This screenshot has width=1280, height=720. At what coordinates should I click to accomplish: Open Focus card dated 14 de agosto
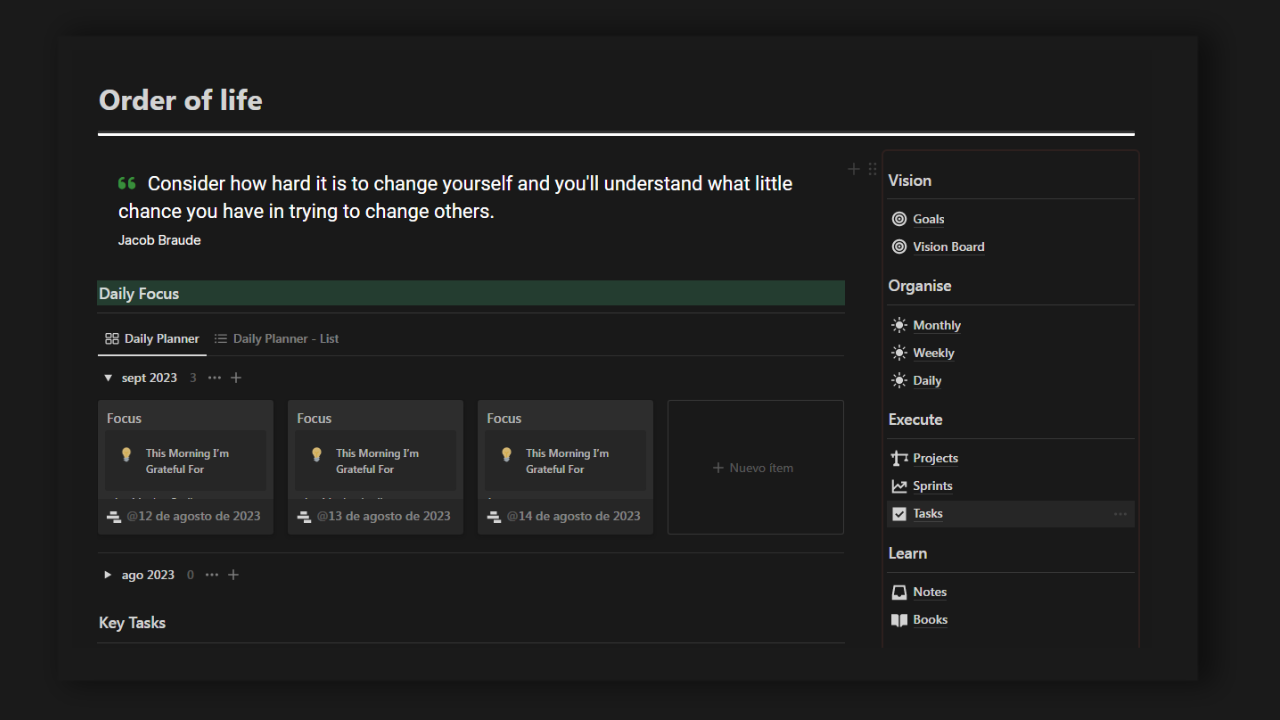point(565,467)
